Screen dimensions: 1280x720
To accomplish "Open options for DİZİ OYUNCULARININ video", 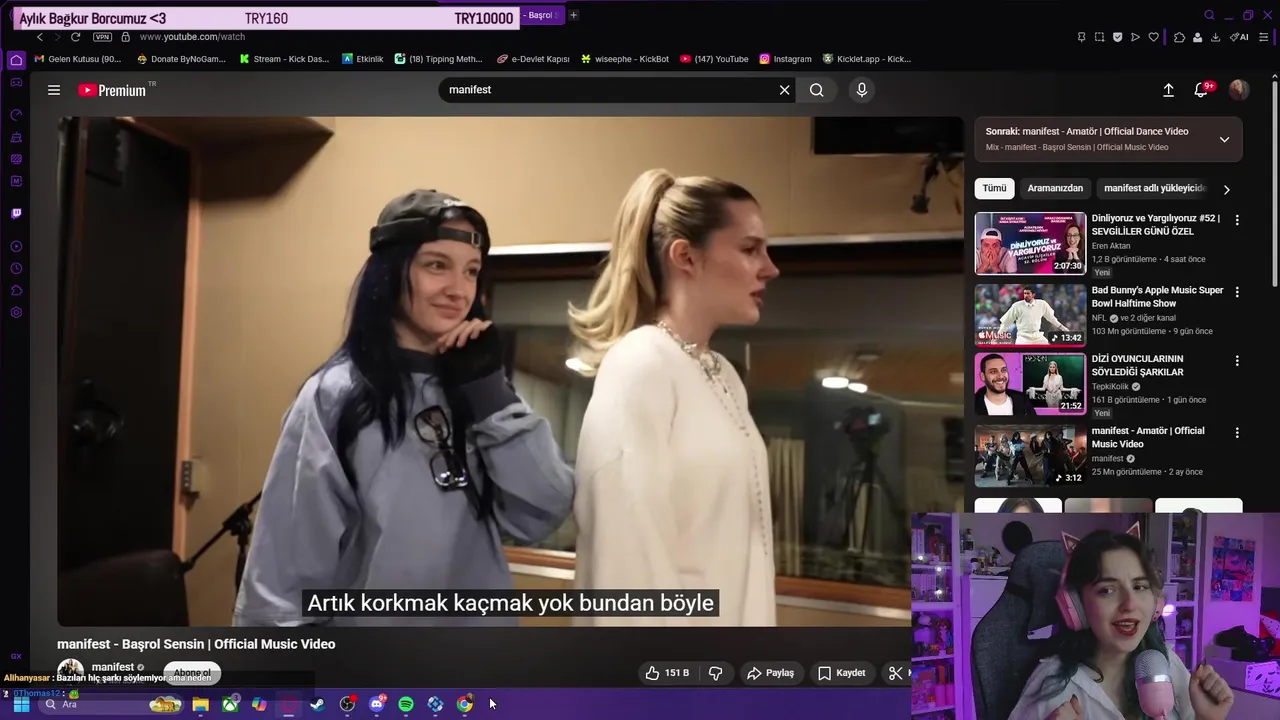I will click(x=1237, y=360).
